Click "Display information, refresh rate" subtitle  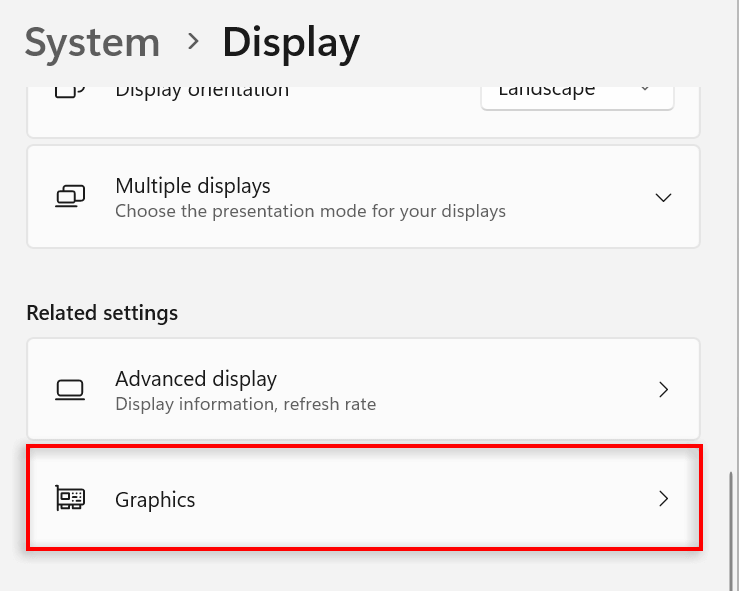coord(245,405)
